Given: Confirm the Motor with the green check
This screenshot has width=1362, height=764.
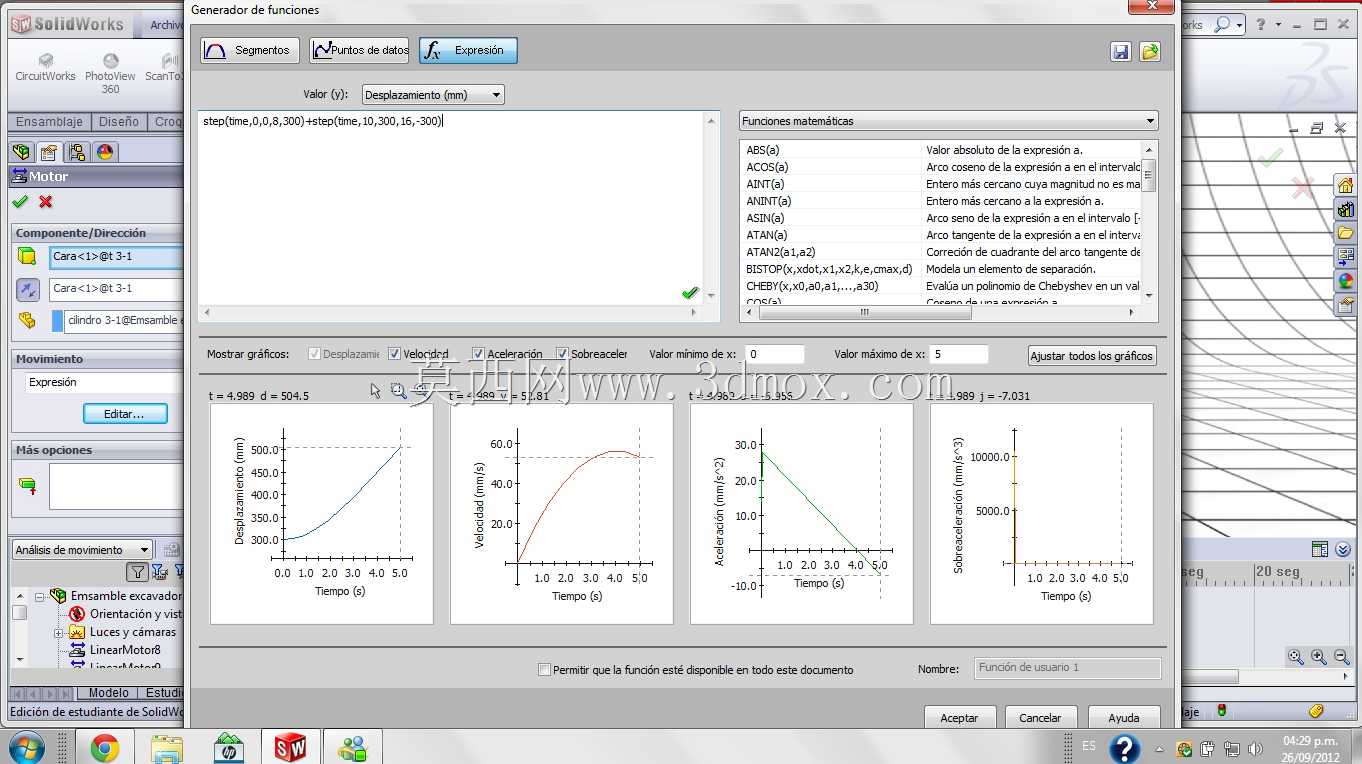Looking at the screenshot, I should pos(20,202).
